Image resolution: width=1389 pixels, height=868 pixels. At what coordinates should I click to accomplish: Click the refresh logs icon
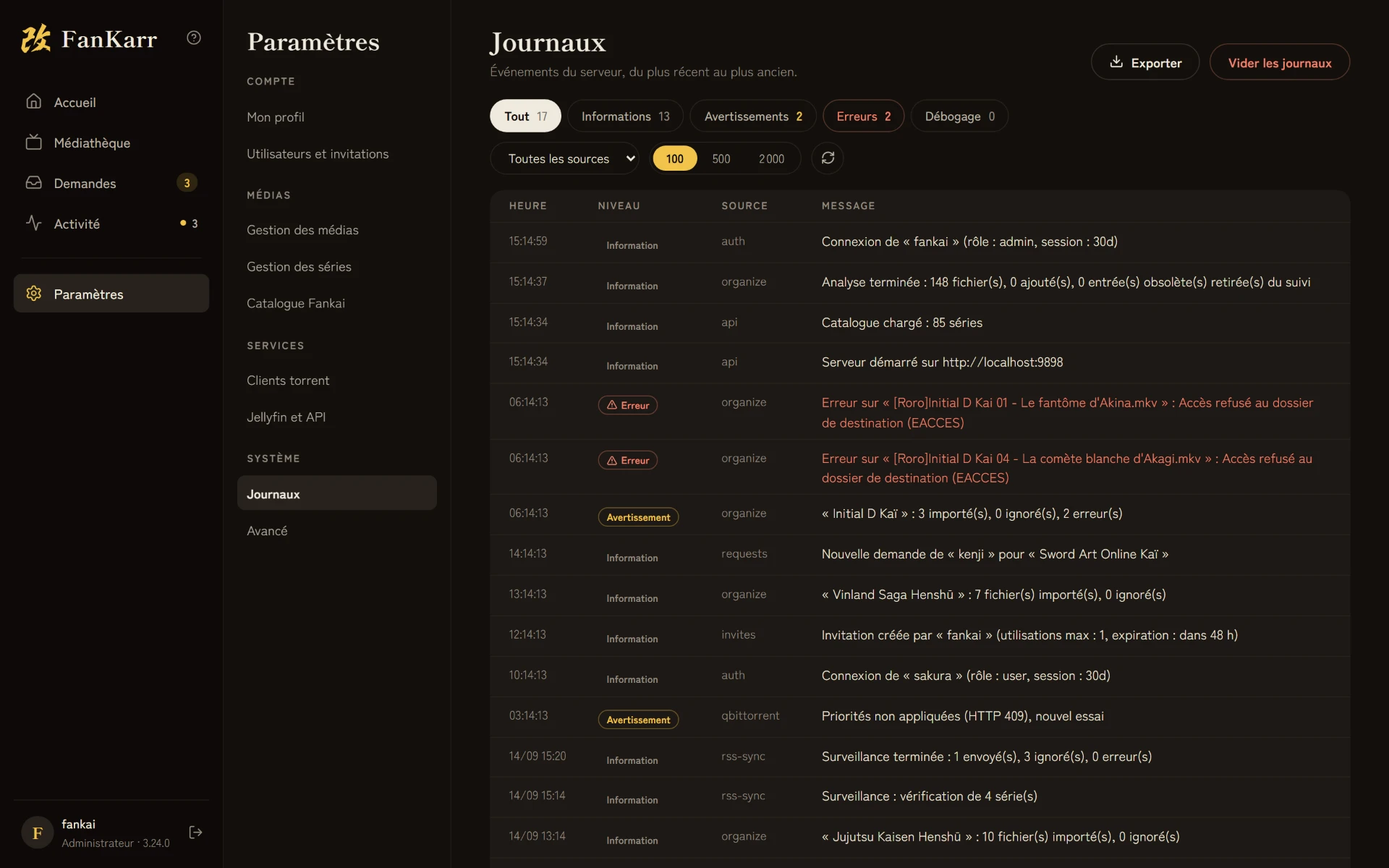click(x=828, y=158)
